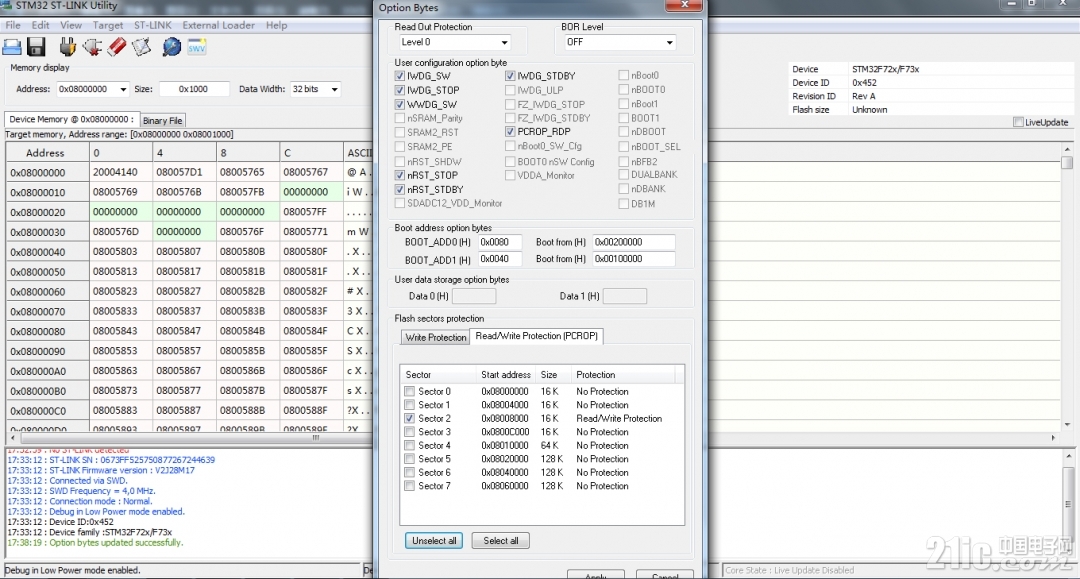Open the SWV viewer icon
The width and height of the screenshot is (1080, 579).
196,47
